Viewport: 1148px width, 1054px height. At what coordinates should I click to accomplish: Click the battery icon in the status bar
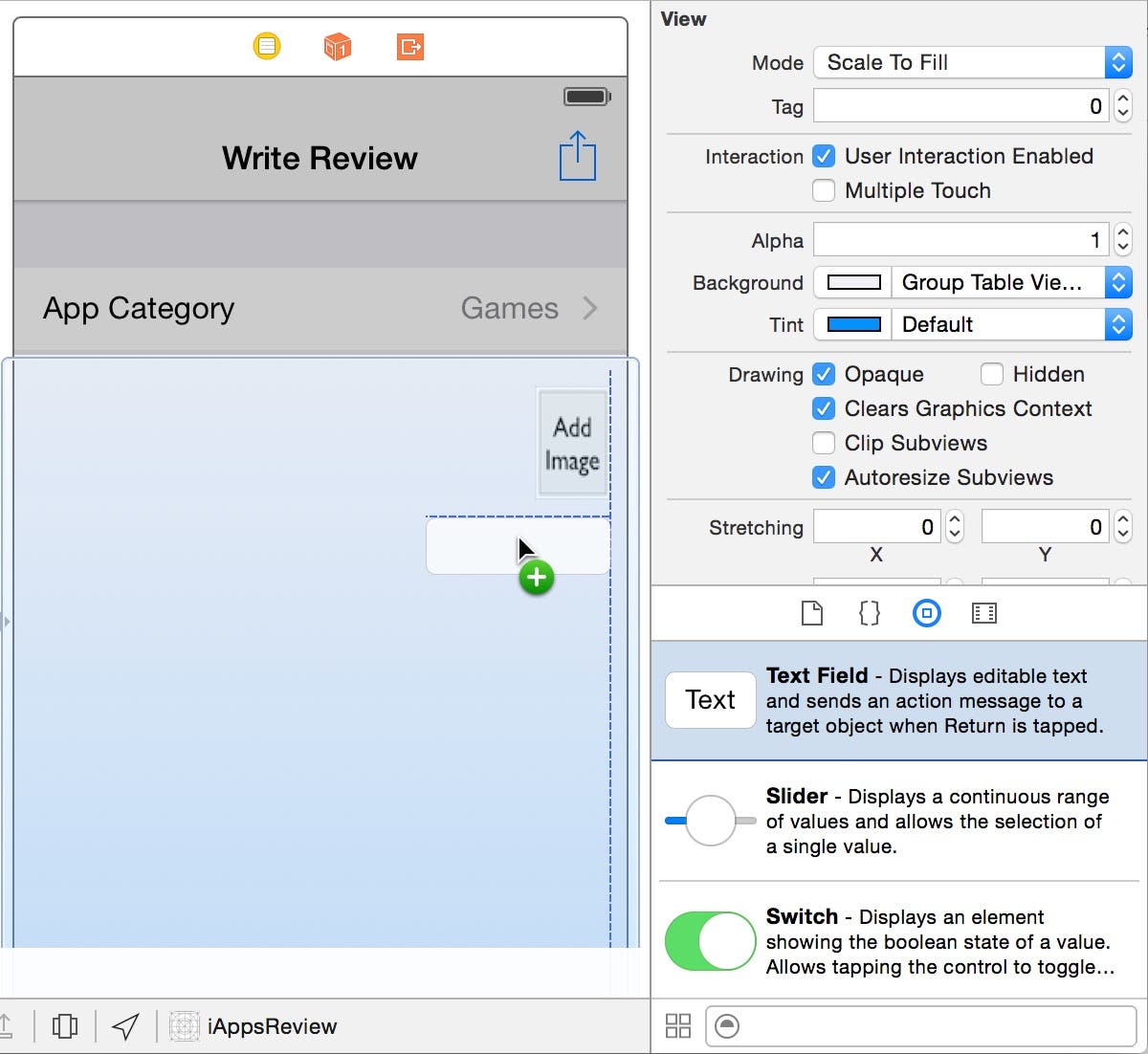pos(587,97)
